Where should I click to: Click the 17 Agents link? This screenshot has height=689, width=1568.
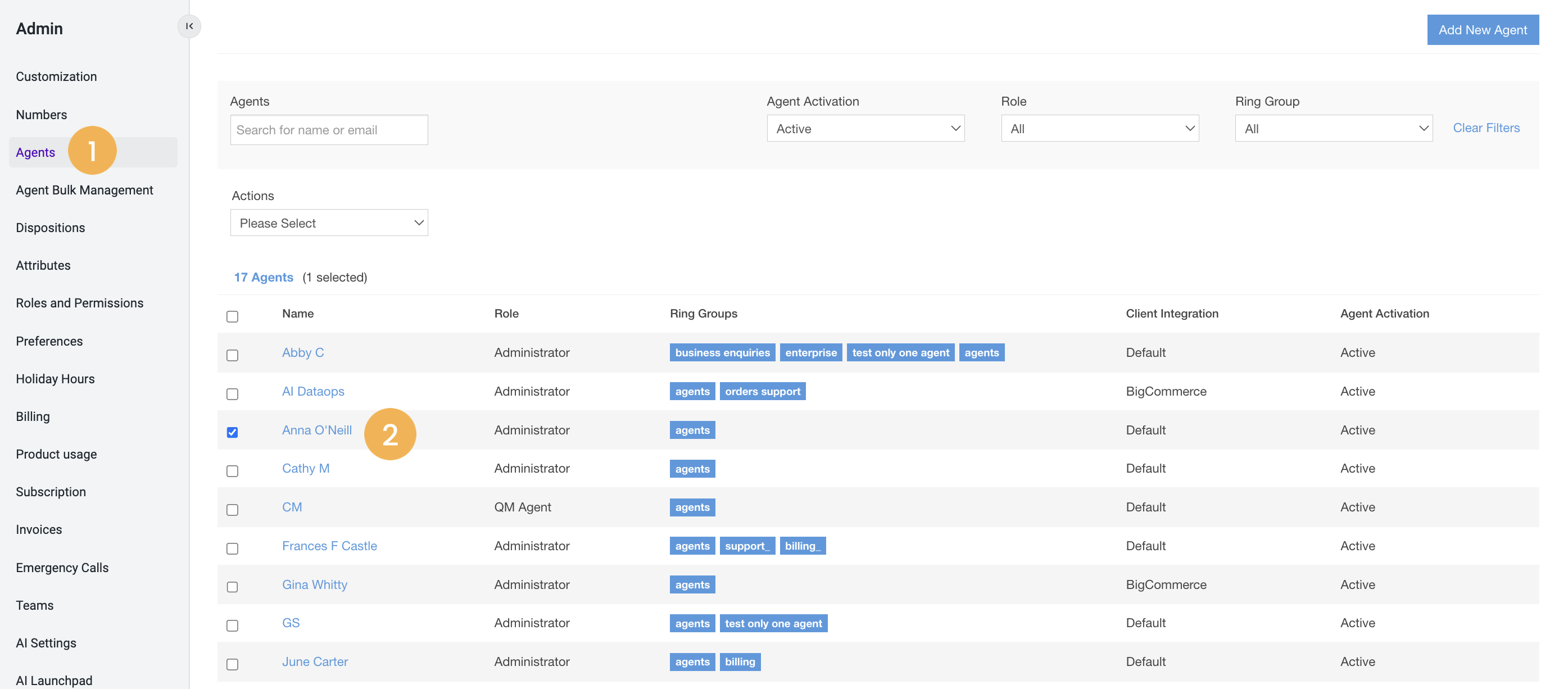click(264, 277)
